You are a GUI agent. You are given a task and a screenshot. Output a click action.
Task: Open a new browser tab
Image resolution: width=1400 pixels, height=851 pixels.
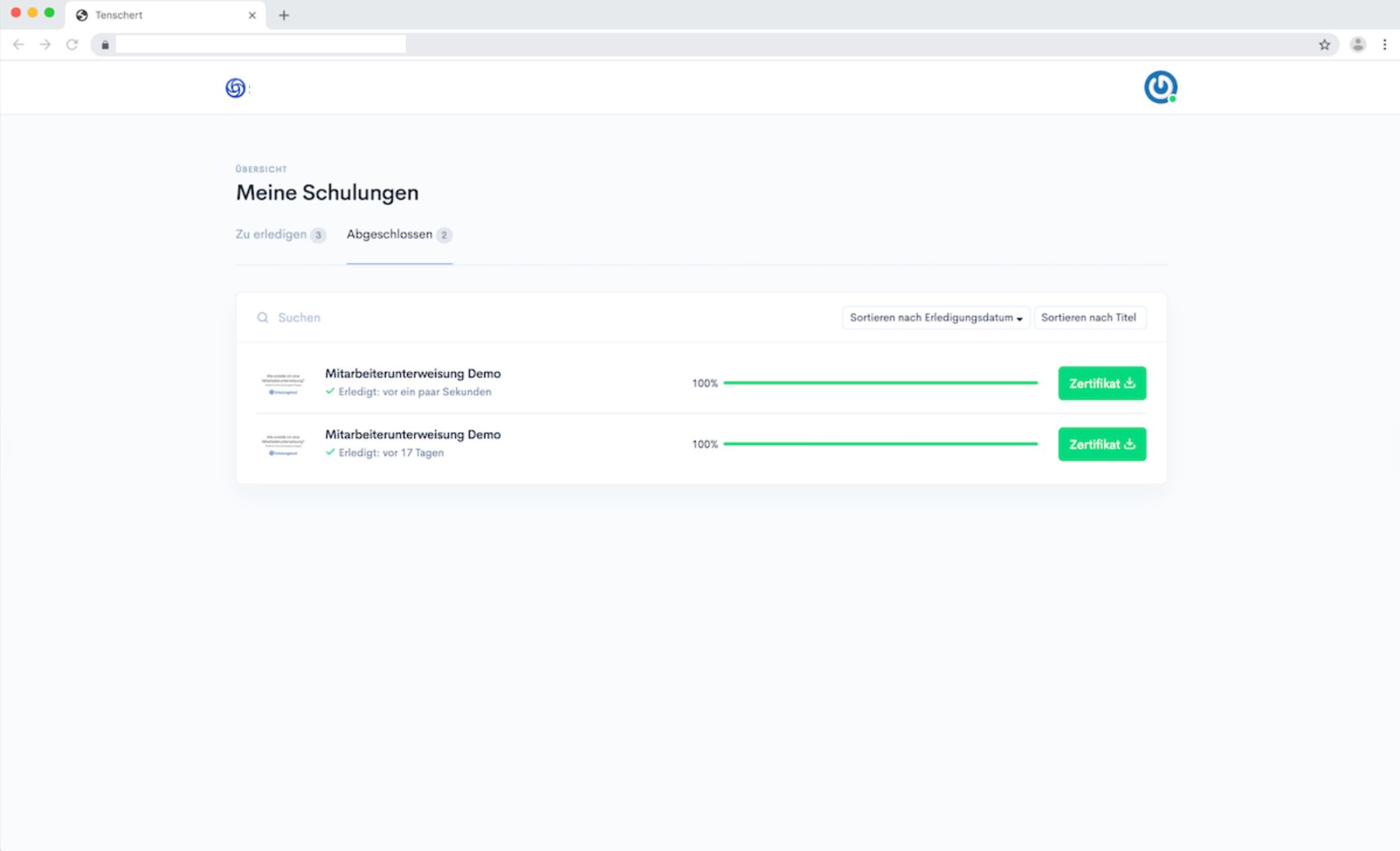point(284,15)
